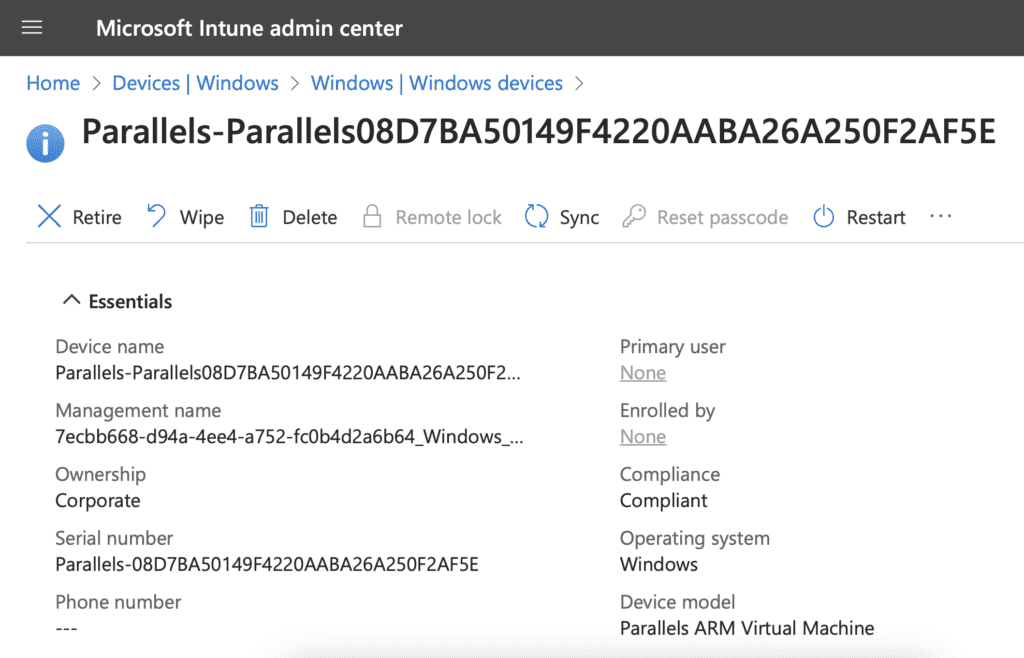Click the Wipe undo-arrow icon
The height and width of the screenshot is (658, 1024).
[157, 216]
